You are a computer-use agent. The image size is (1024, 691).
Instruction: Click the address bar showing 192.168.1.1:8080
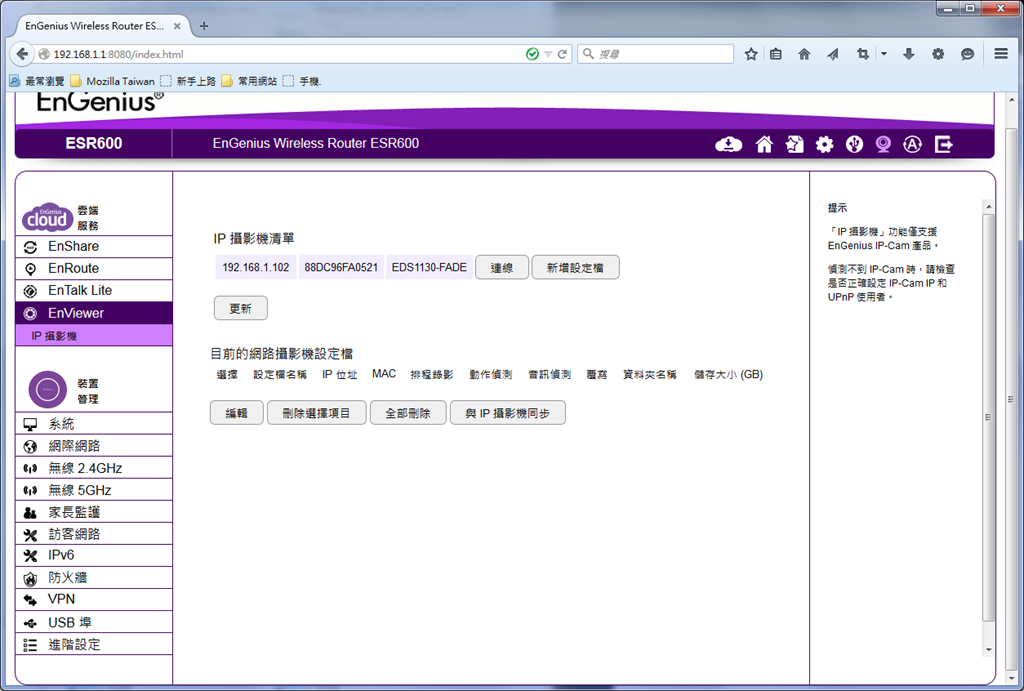(x=281, y=54)
